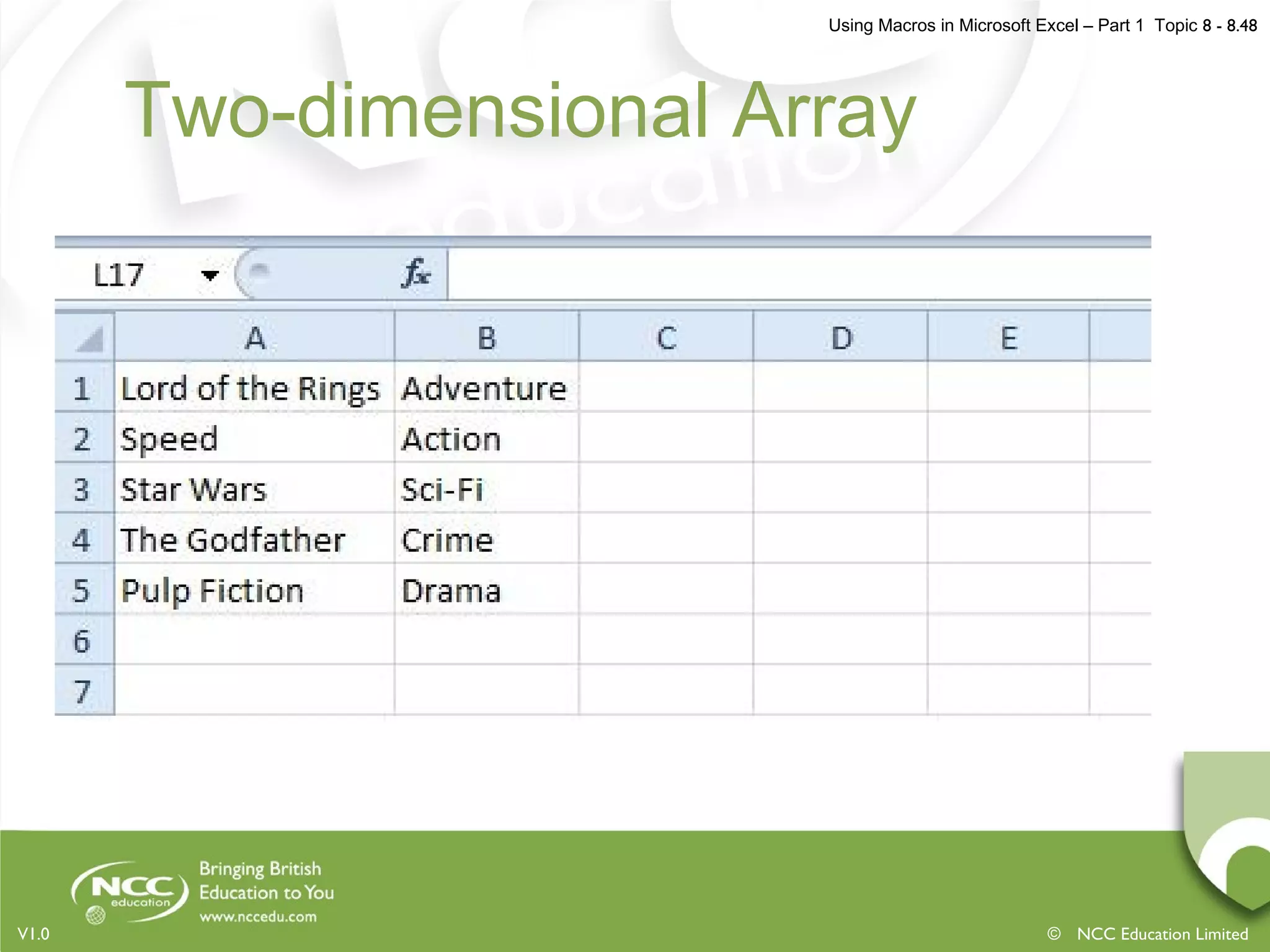Click the Select All corner triangle
The width and height of the screenshot is (1270, 952).
(x=85, y=337)
